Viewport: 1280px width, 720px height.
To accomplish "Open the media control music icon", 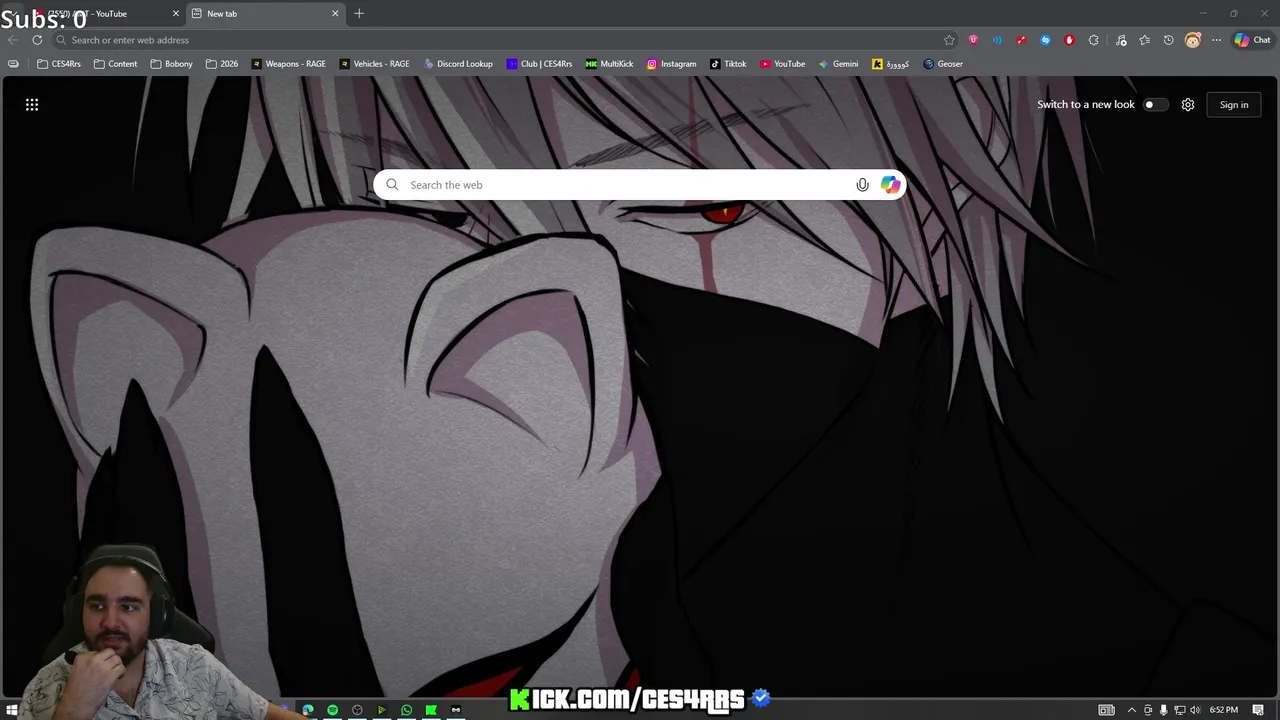I will click(1121, 40).
